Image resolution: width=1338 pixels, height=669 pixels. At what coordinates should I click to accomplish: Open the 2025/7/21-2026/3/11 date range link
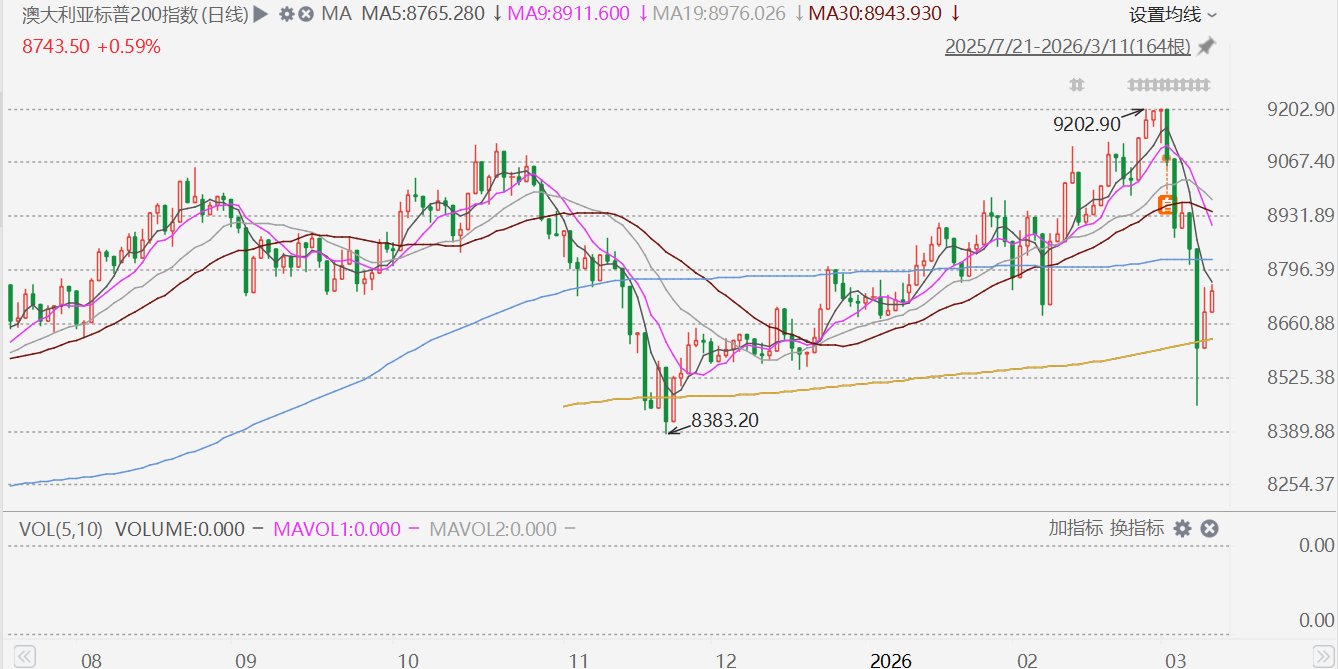pyautogui.click(x=1068, y=47)
